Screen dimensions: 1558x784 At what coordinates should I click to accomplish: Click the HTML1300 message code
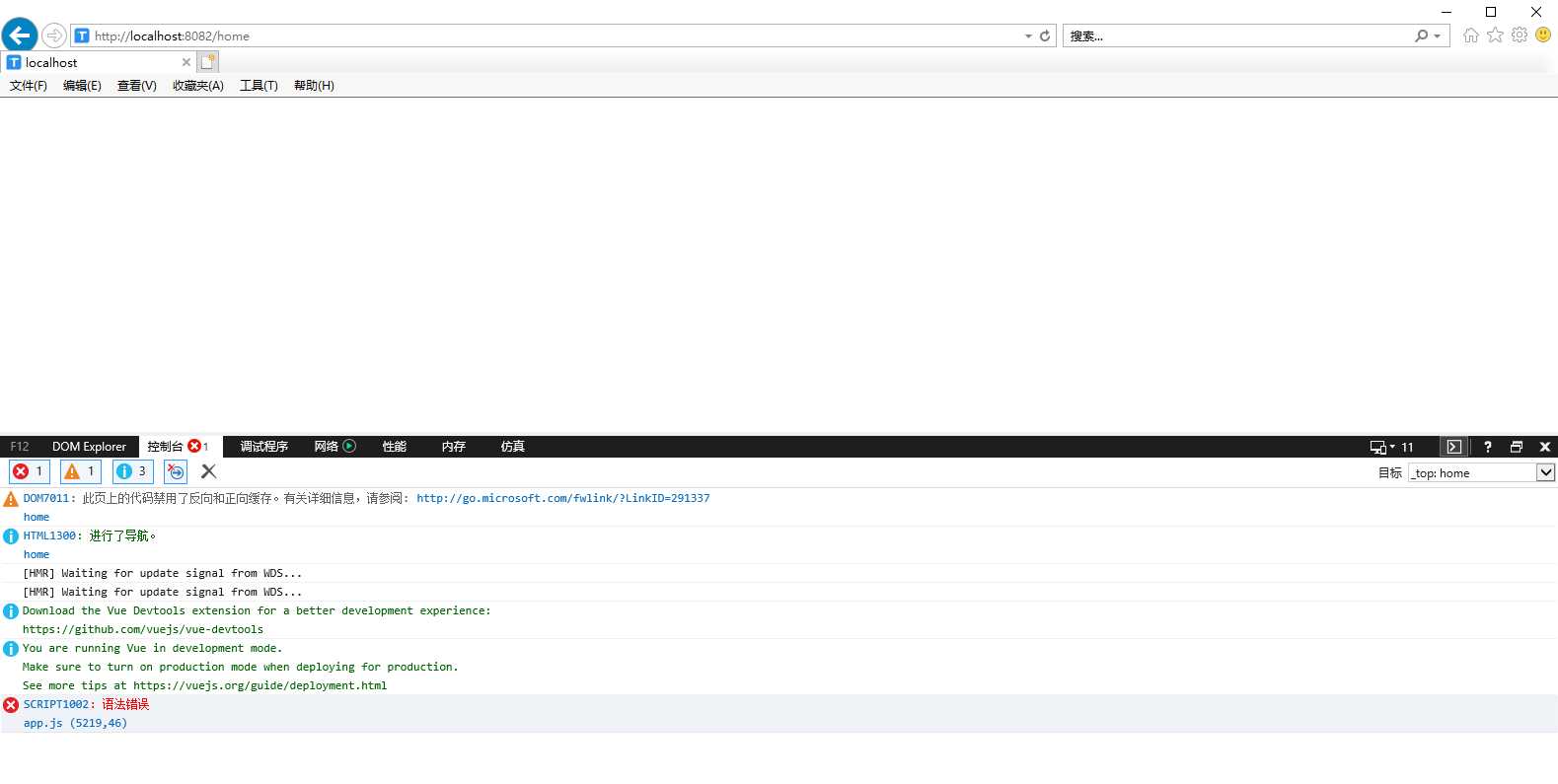click(49, 535)
